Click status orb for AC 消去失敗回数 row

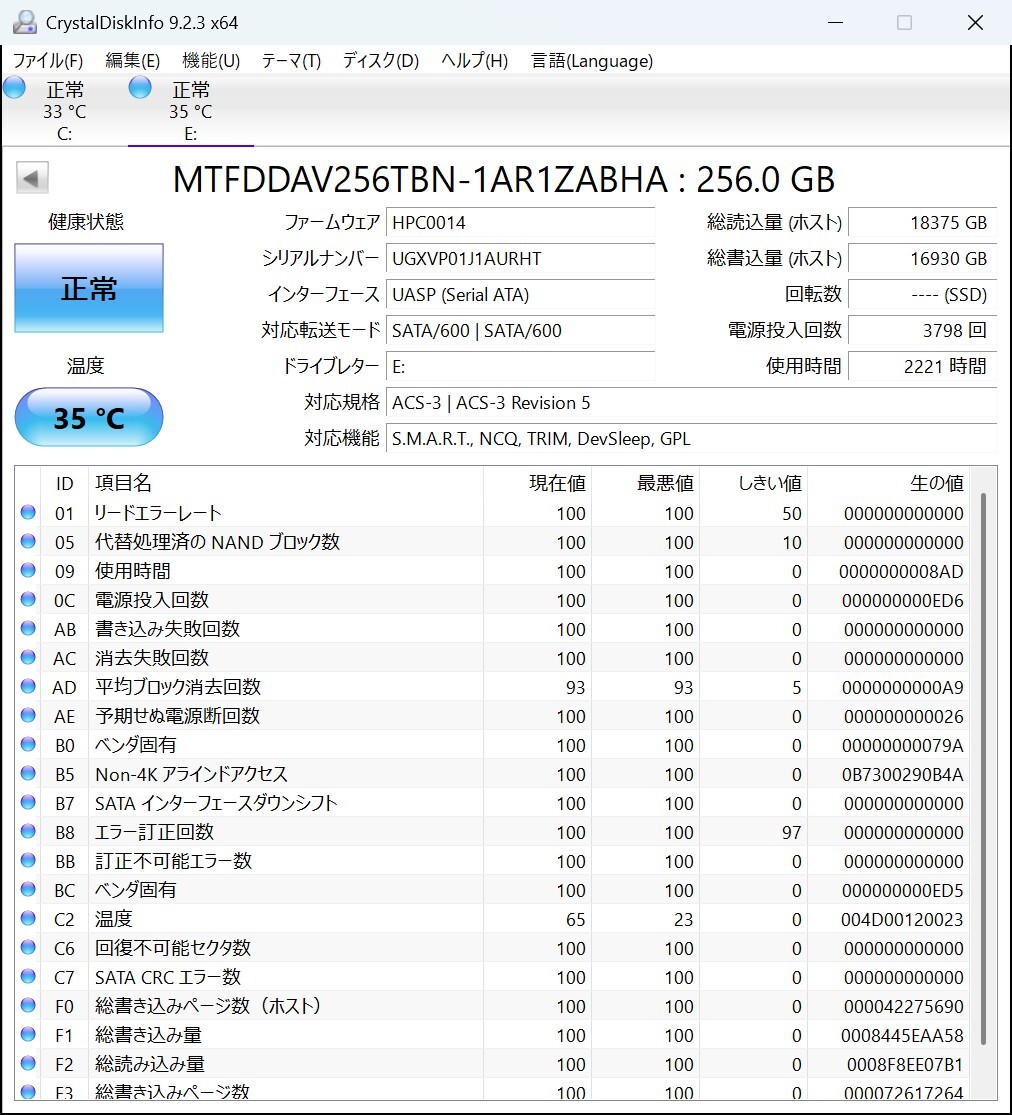28,657
